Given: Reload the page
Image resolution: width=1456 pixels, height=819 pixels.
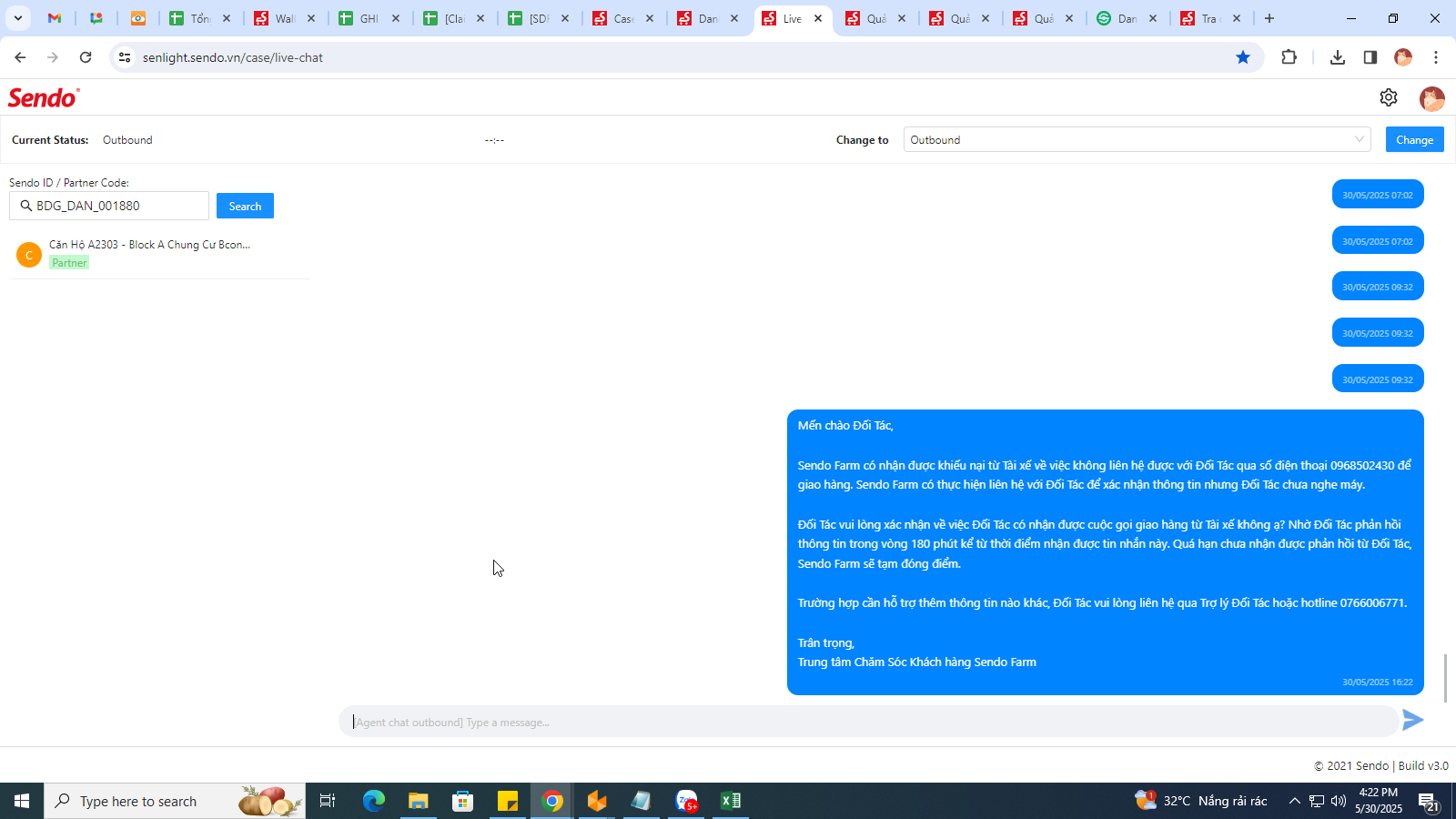Looking at the screenshot, I should tap(86, 57).
